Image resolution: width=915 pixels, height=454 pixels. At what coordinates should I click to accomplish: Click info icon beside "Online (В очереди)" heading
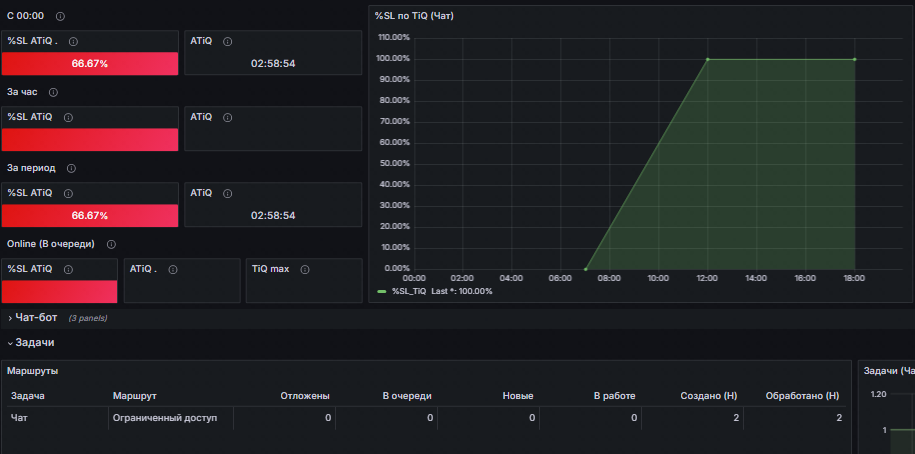[x=111, y=244]
